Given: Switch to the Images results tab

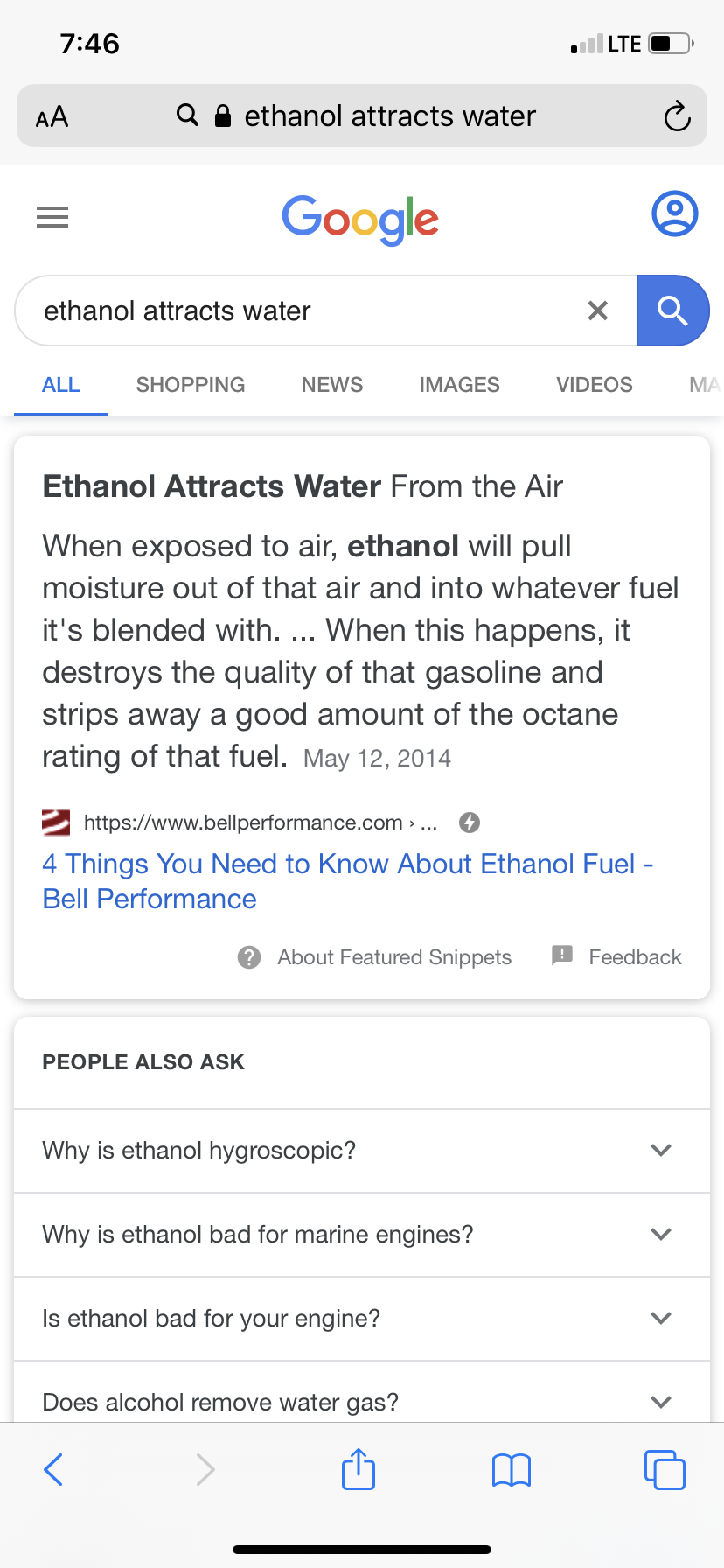Looking at the screenshot, I should [x=459, y=385].
